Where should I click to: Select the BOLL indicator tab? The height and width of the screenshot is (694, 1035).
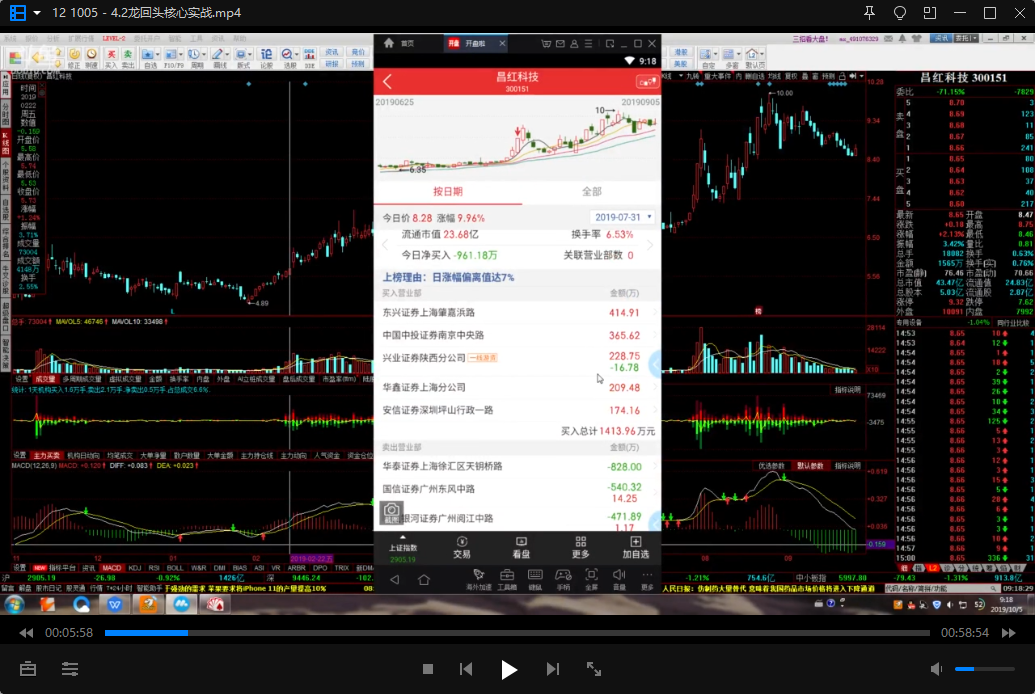tap(175, 568)
